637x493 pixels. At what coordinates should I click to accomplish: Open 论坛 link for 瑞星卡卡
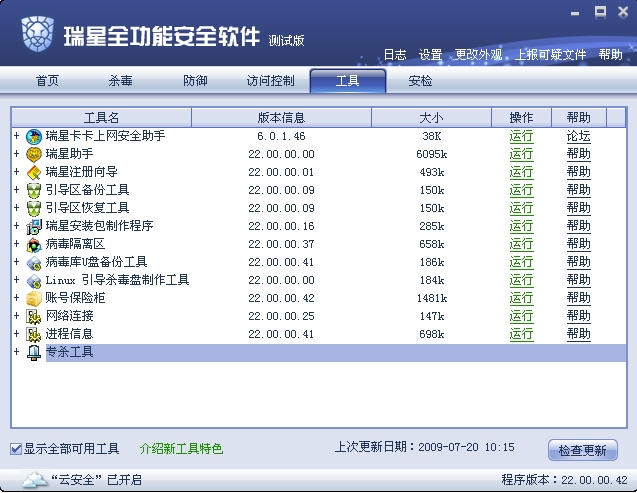pos(578,136)
